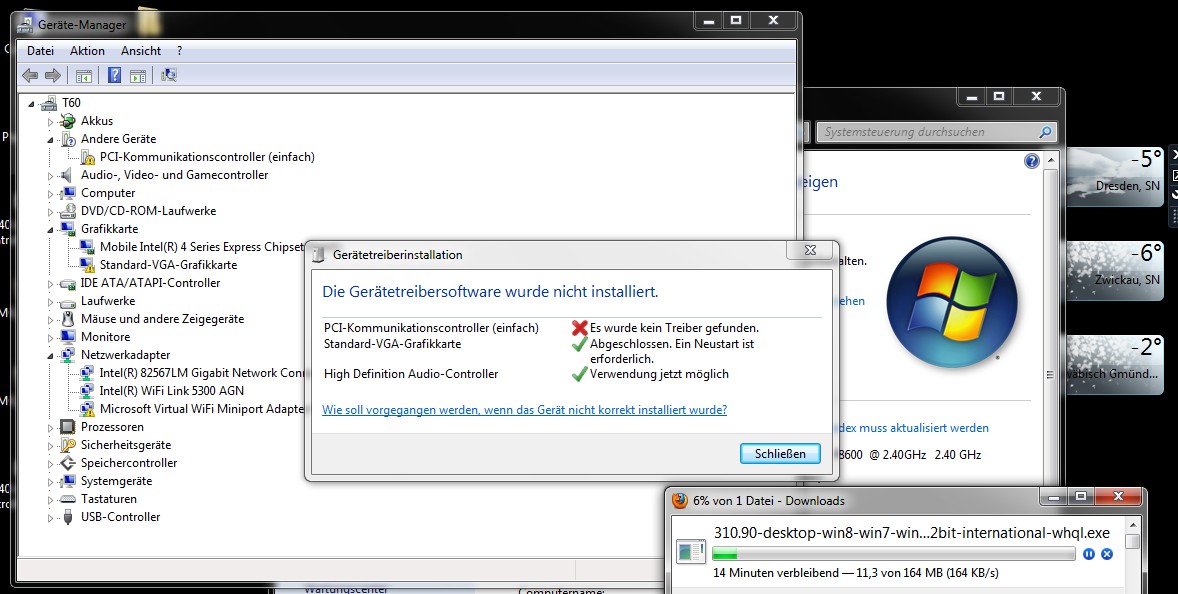This screenshot has height=594, width=1178.
Task: Open the Dresden, SN weather gadget
Action: (1115, 177)
